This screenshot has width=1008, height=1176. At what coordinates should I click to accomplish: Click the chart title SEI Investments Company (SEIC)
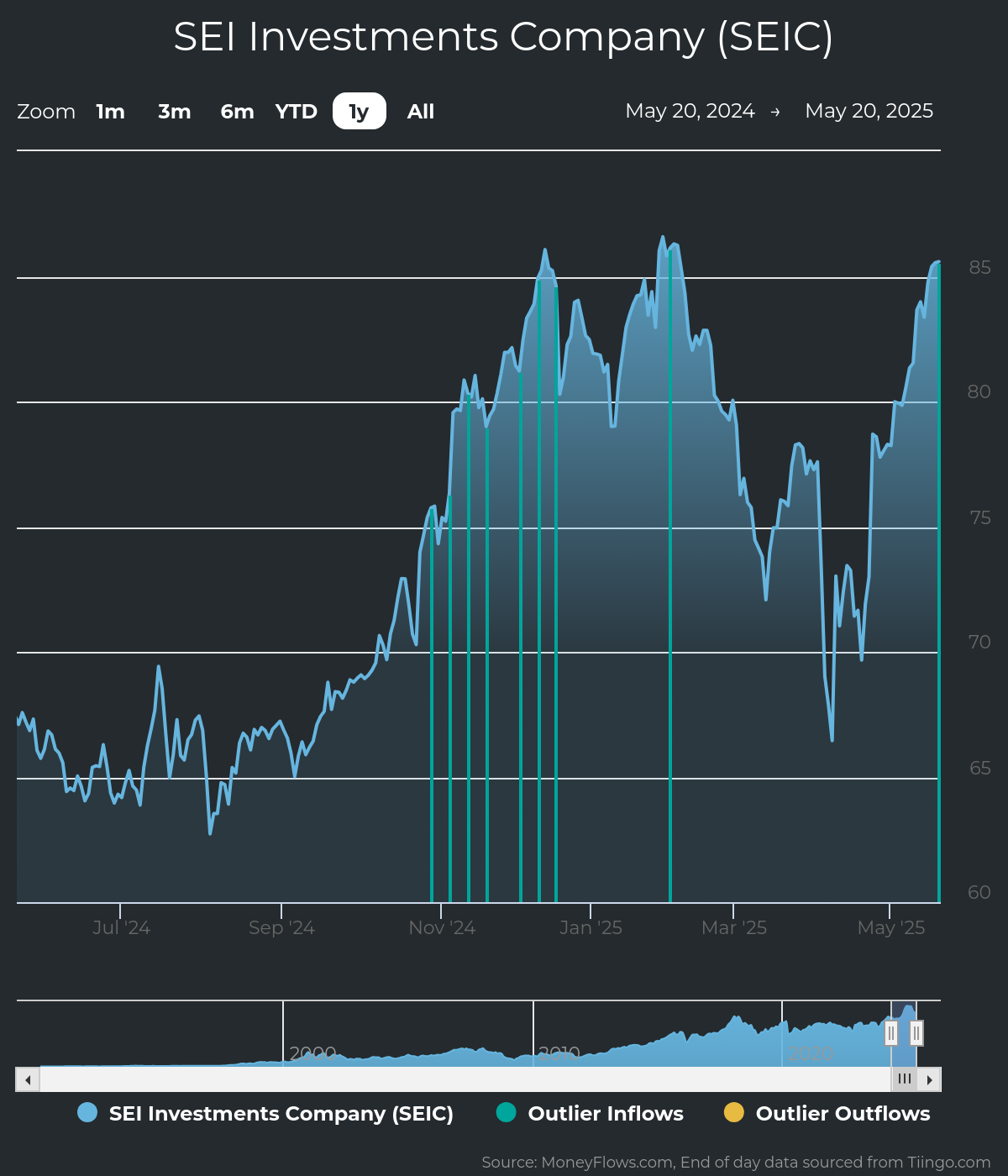point(503,37)
